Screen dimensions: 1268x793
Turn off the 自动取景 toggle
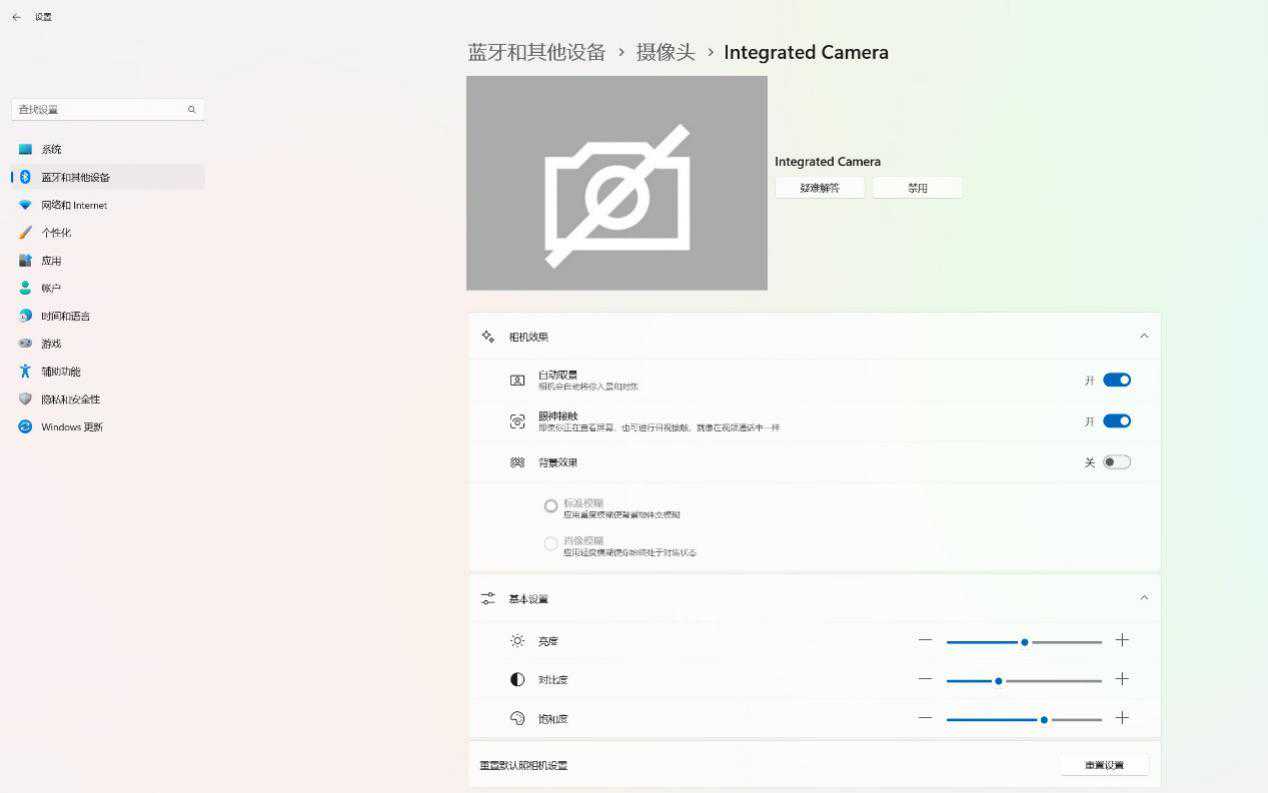pos(1117,380)
